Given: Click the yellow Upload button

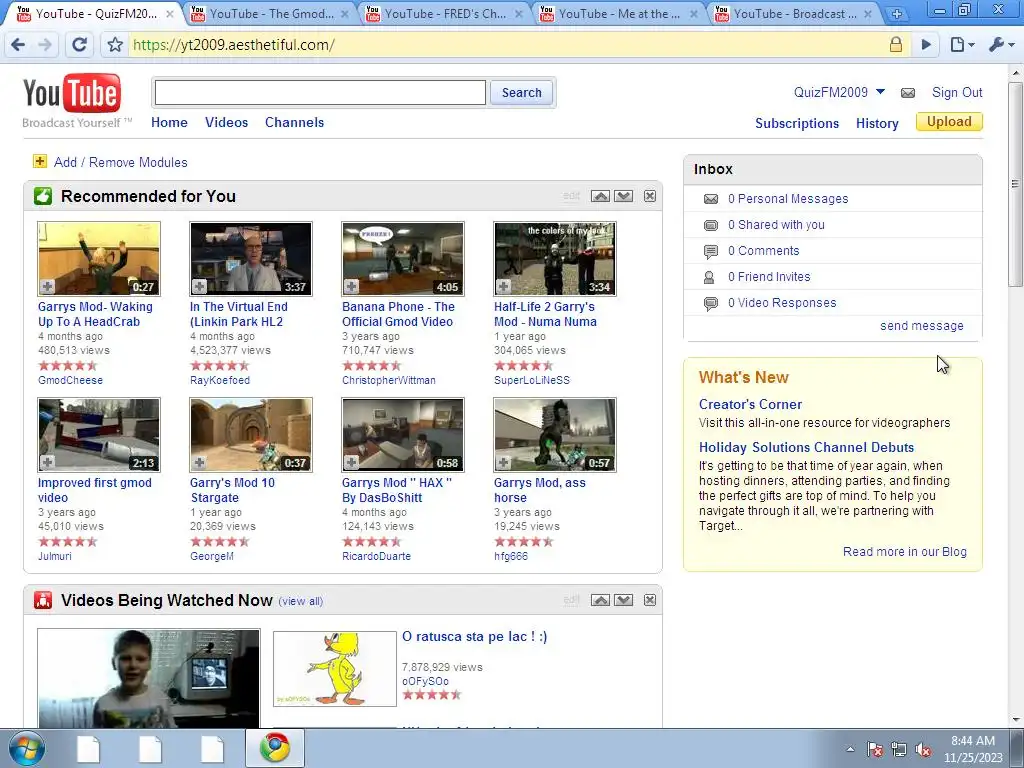Looking at the screenshot, I should pos(949,122).
